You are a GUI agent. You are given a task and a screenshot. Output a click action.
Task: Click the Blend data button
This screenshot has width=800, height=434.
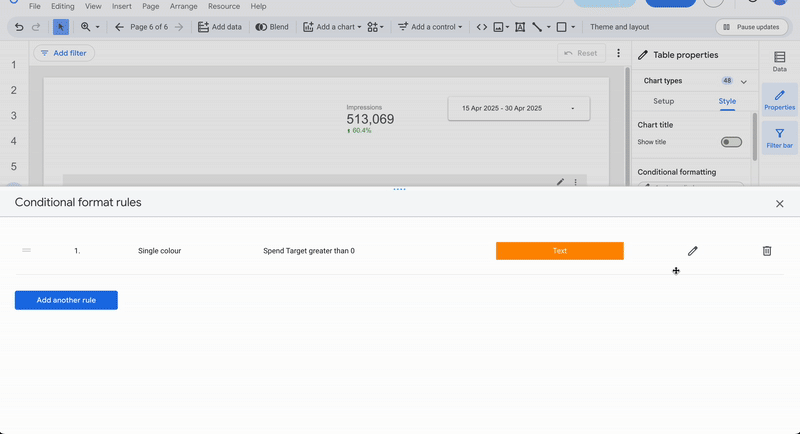272,27
